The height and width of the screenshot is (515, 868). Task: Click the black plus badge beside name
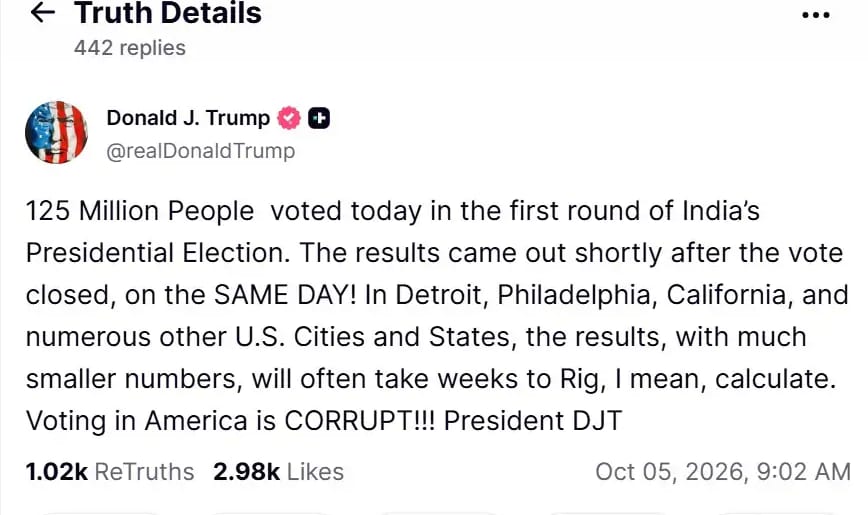coord(318,118)
